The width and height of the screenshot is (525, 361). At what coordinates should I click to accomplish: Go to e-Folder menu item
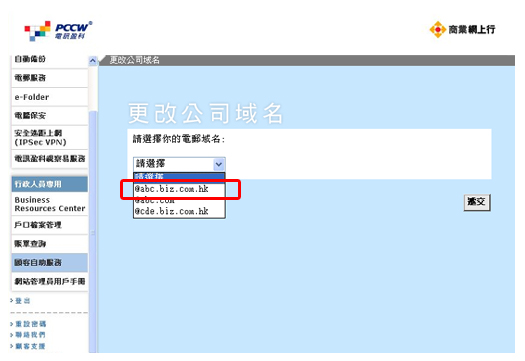pyautogui.click(x=50, y=97)
